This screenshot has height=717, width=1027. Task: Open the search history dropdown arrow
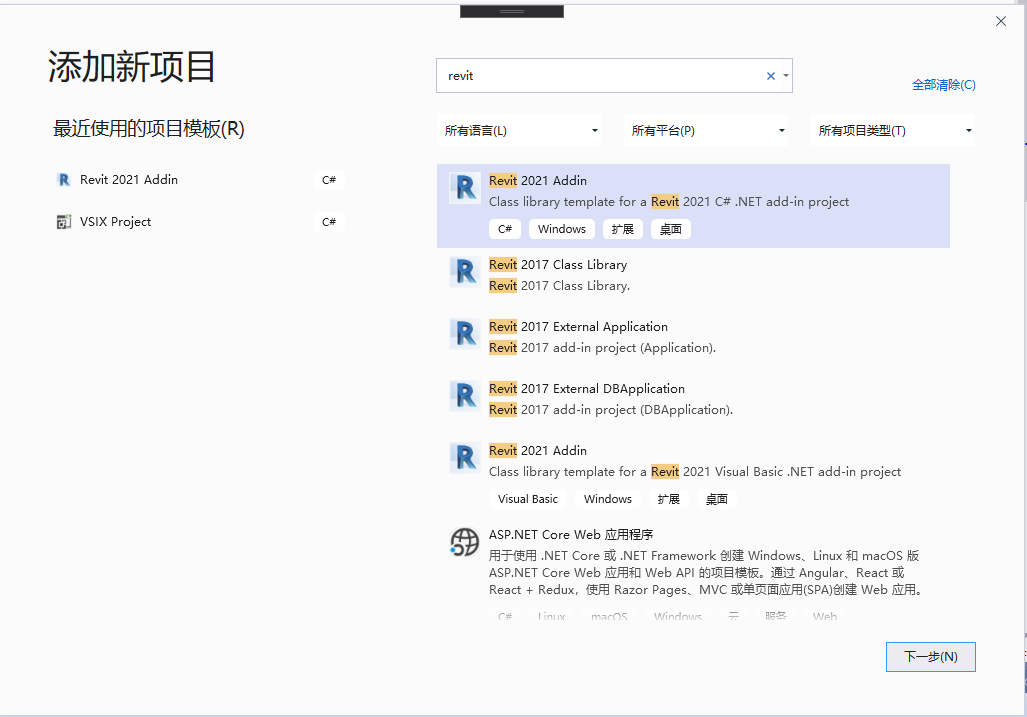coord(785,76)
